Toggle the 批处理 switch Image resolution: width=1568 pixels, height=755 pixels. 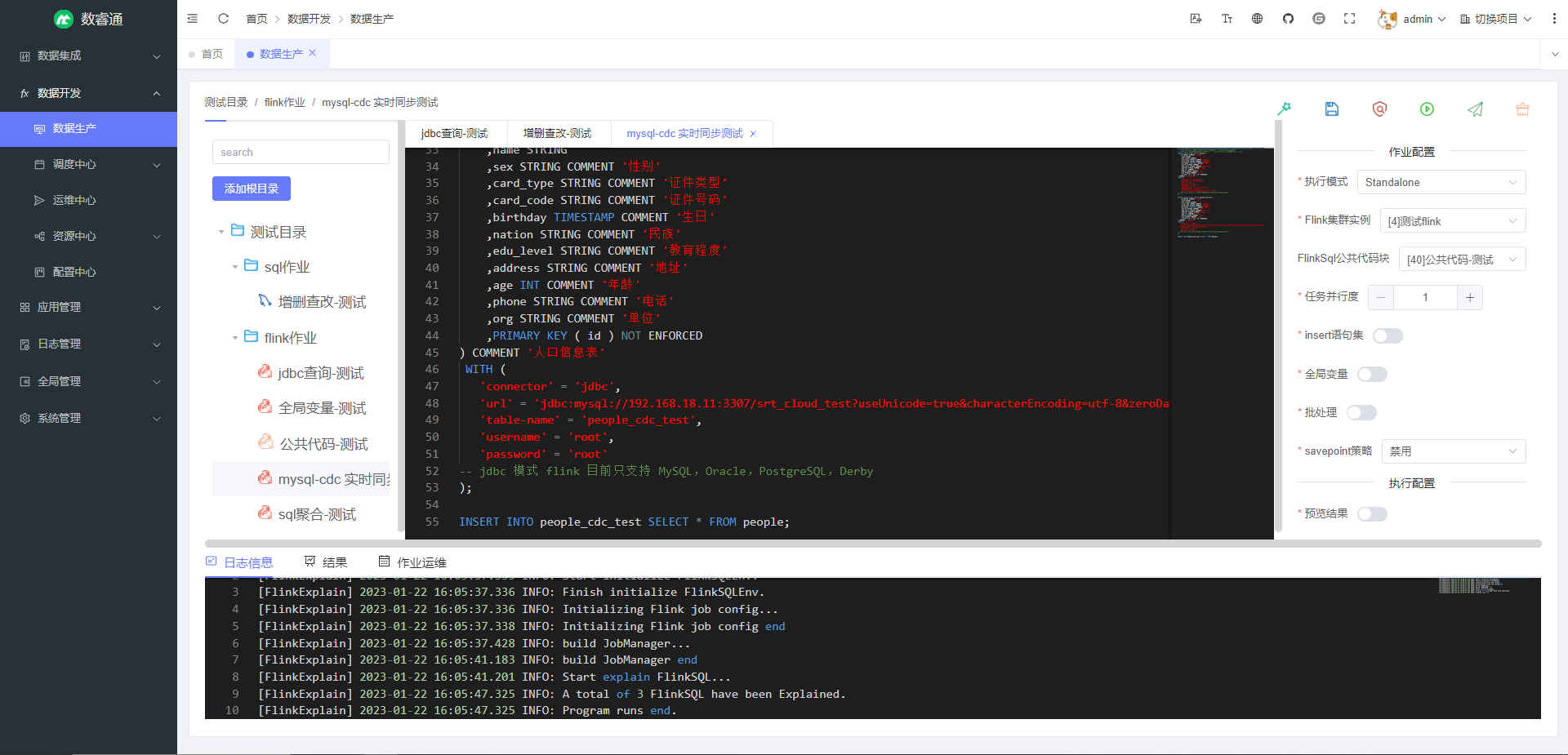(x=1361, y=412)
